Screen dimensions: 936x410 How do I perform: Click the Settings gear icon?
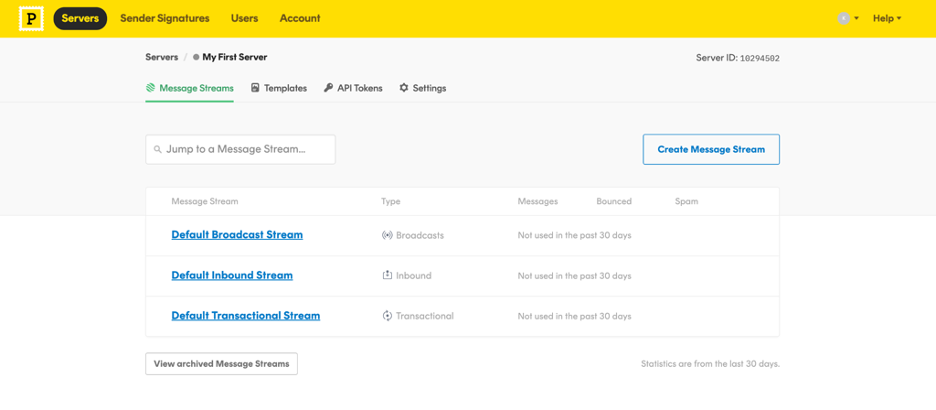point(404,88)
